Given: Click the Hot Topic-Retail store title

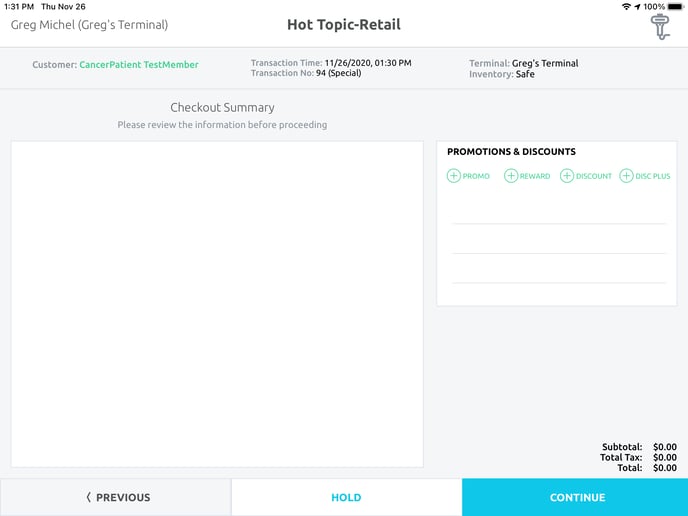Looking at the screenshot, I should pyautogui.click(x=343, y=25).
